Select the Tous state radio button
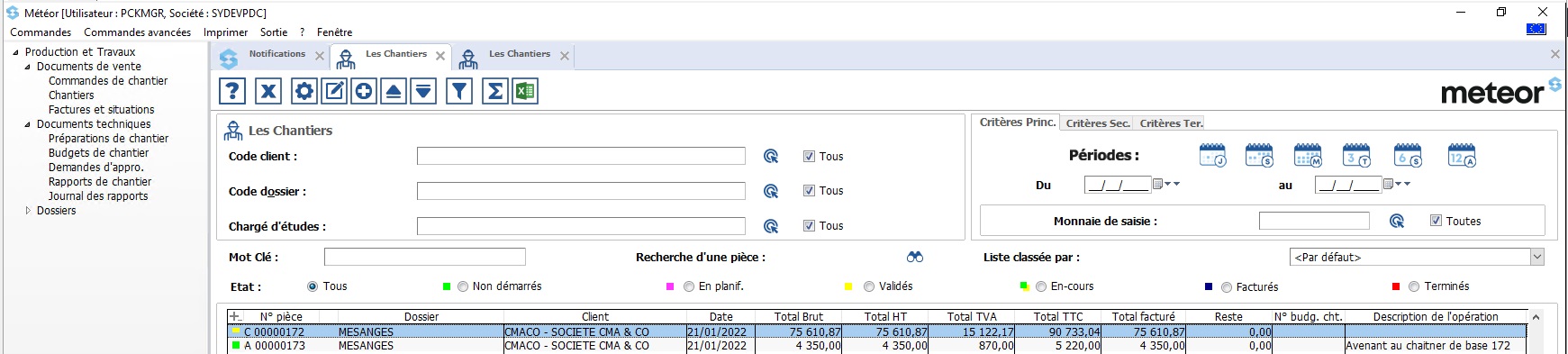 pos(313,286)
